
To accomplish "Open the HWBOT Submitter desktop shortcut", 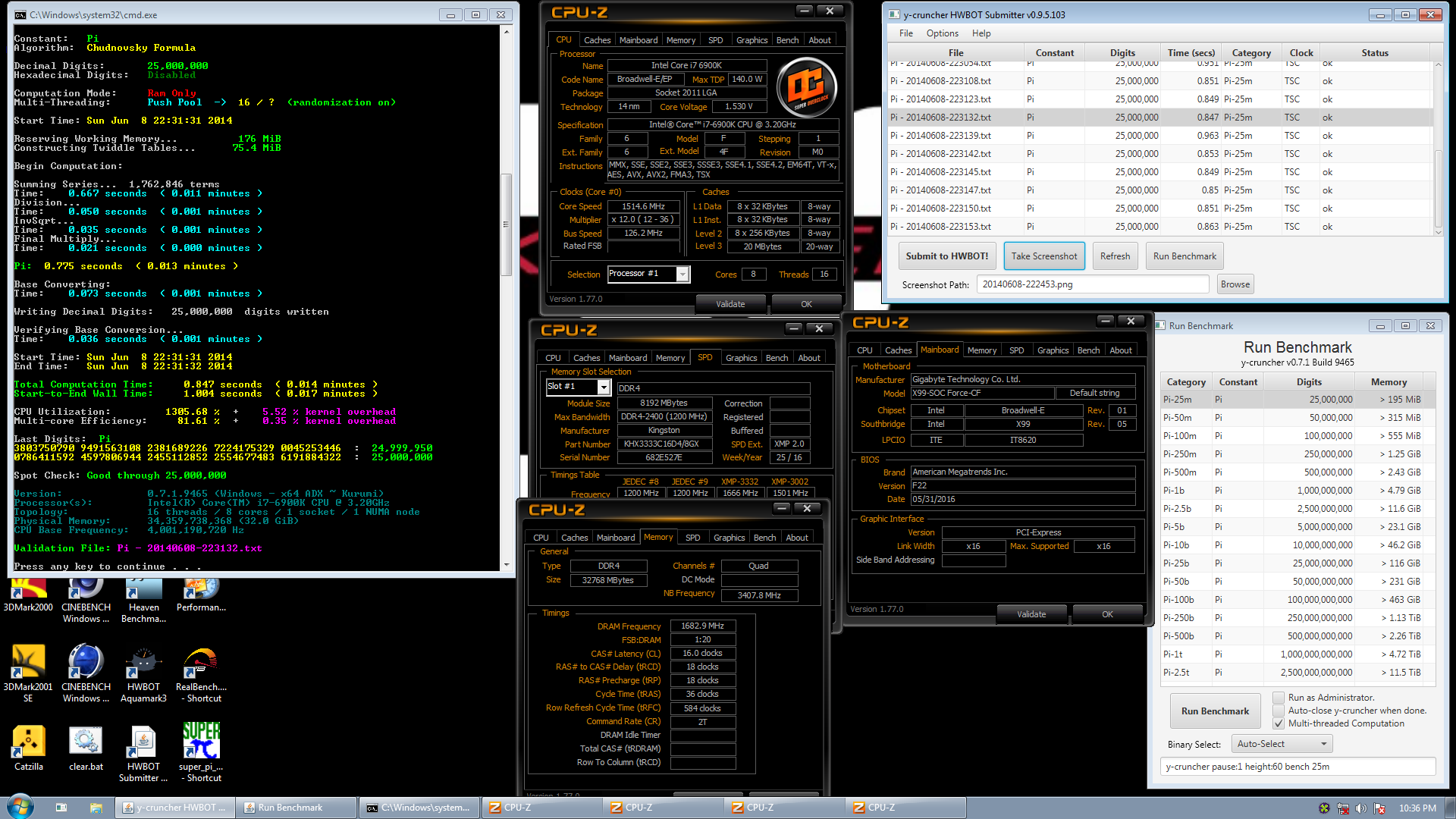I will tap(143, 753).
